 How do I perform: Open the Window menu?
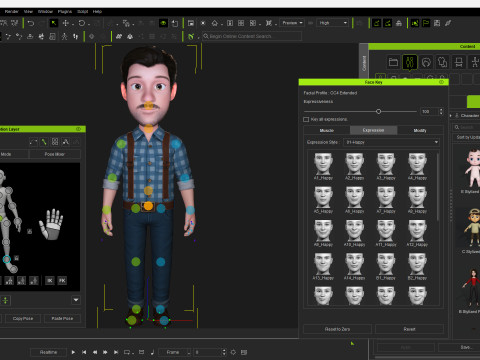(45, 11)
